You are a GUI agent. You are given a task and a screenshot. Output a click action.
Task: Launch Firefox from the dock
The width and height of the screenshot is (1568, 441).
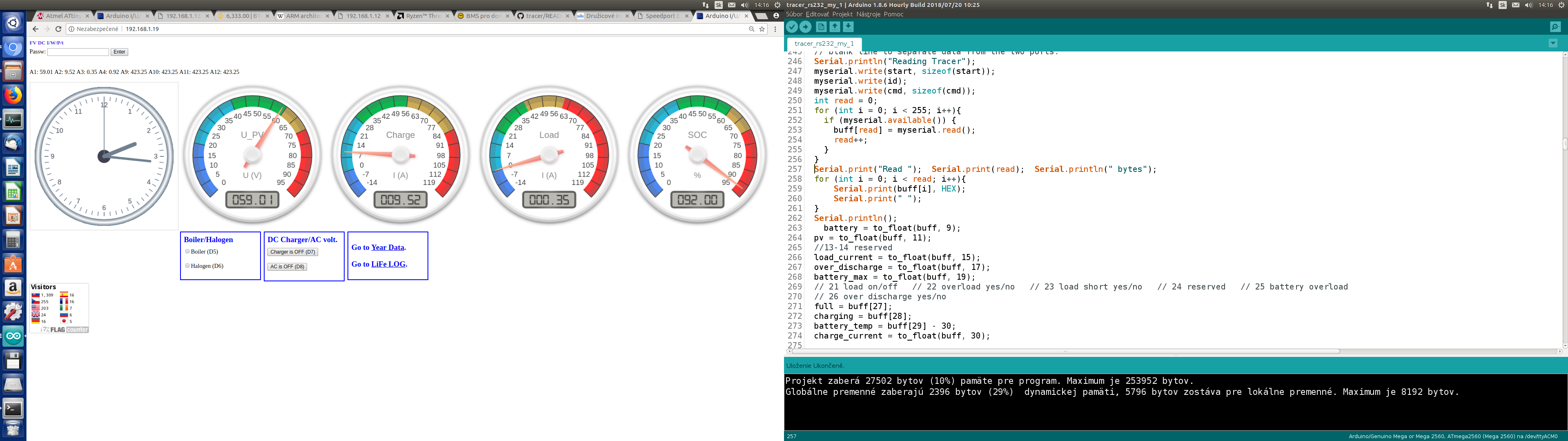tap(13, 95)
